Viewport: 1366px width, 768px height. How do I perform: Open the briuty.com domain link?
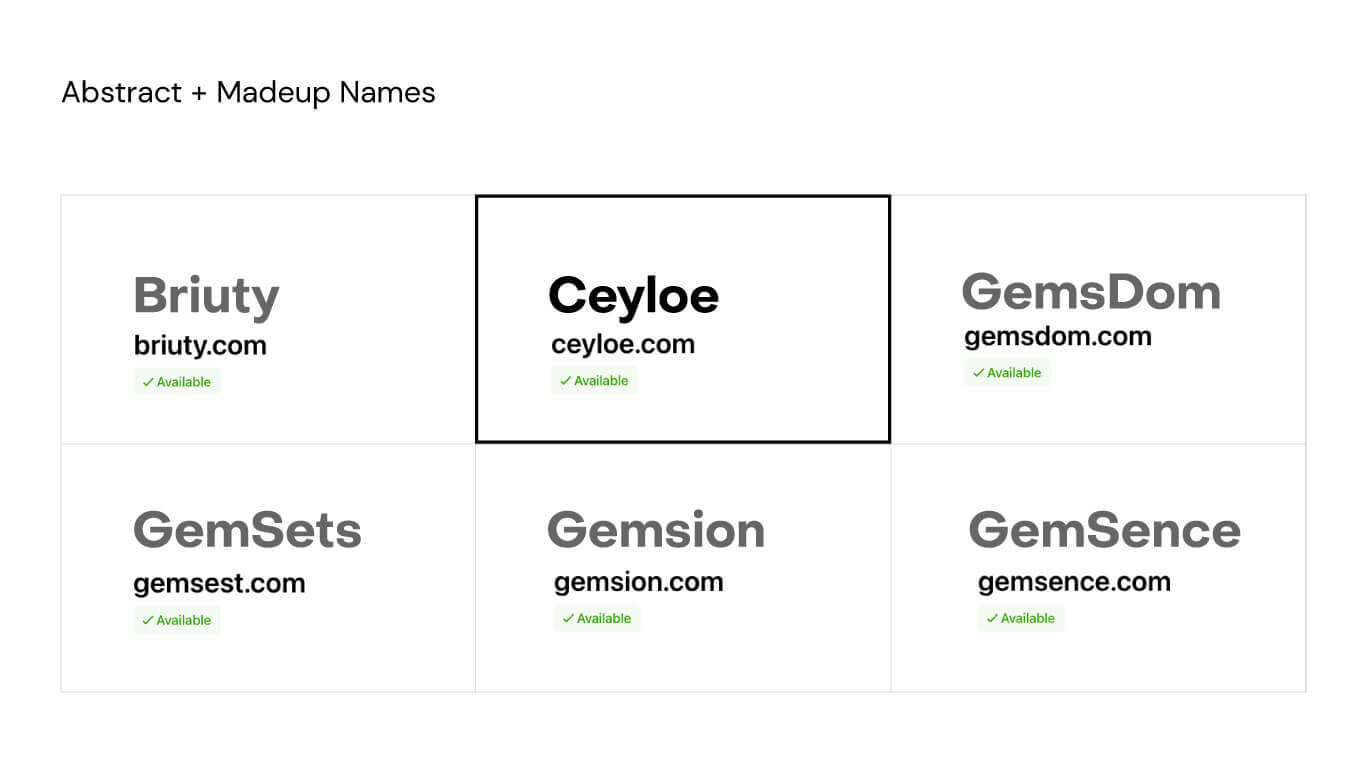pyautogui.click(x=200, y=346)
